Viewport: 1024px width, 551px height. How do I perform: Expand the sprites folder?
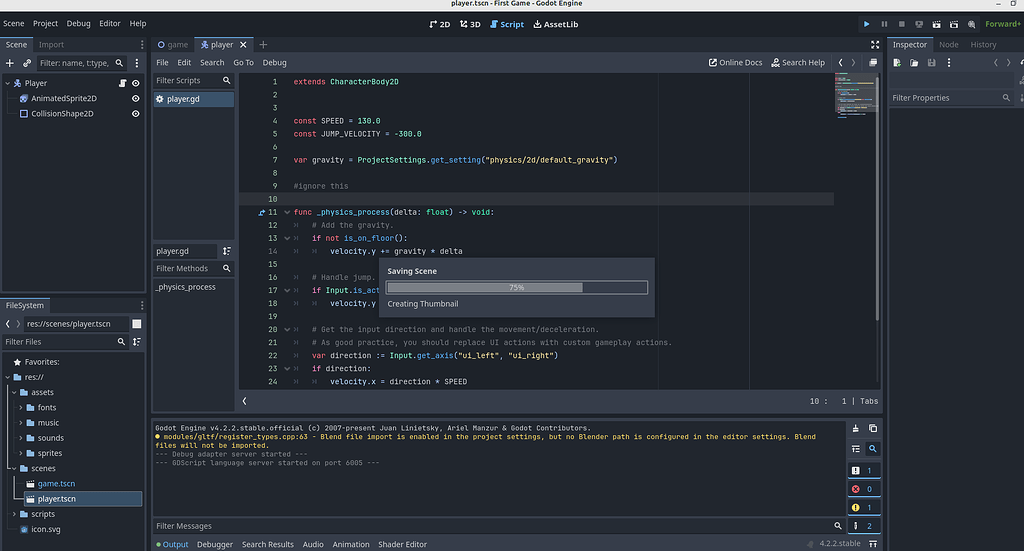point(21,453)
